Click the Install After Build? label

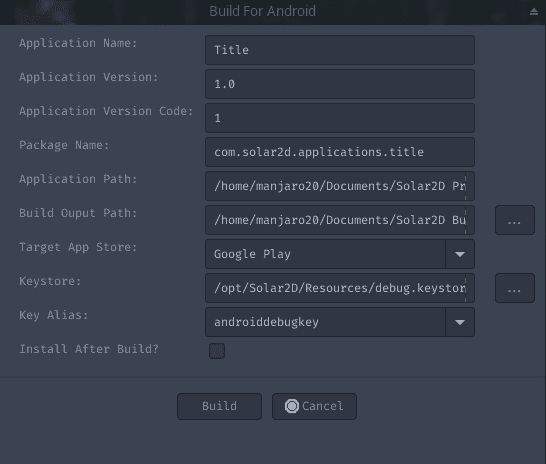pyautogui.click(x=89, y=349)
